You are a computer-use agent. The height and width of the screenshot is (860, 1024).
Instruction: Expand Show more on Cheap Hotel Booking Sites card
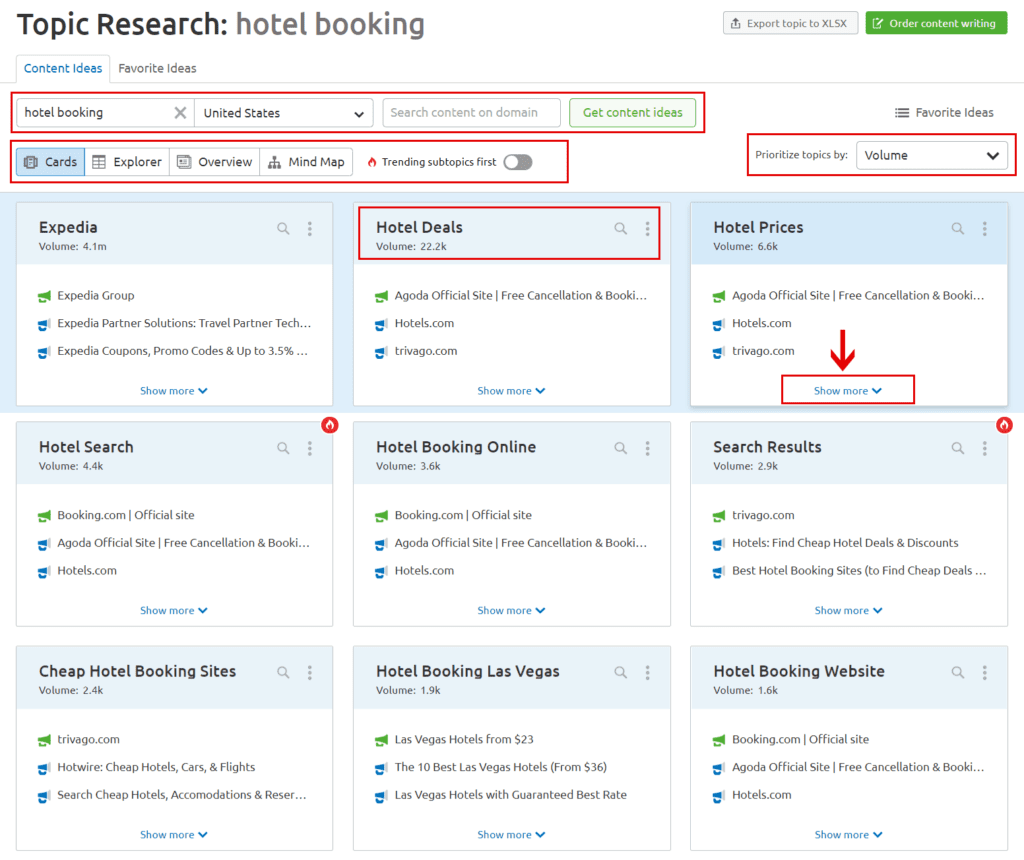pos(174,835)
